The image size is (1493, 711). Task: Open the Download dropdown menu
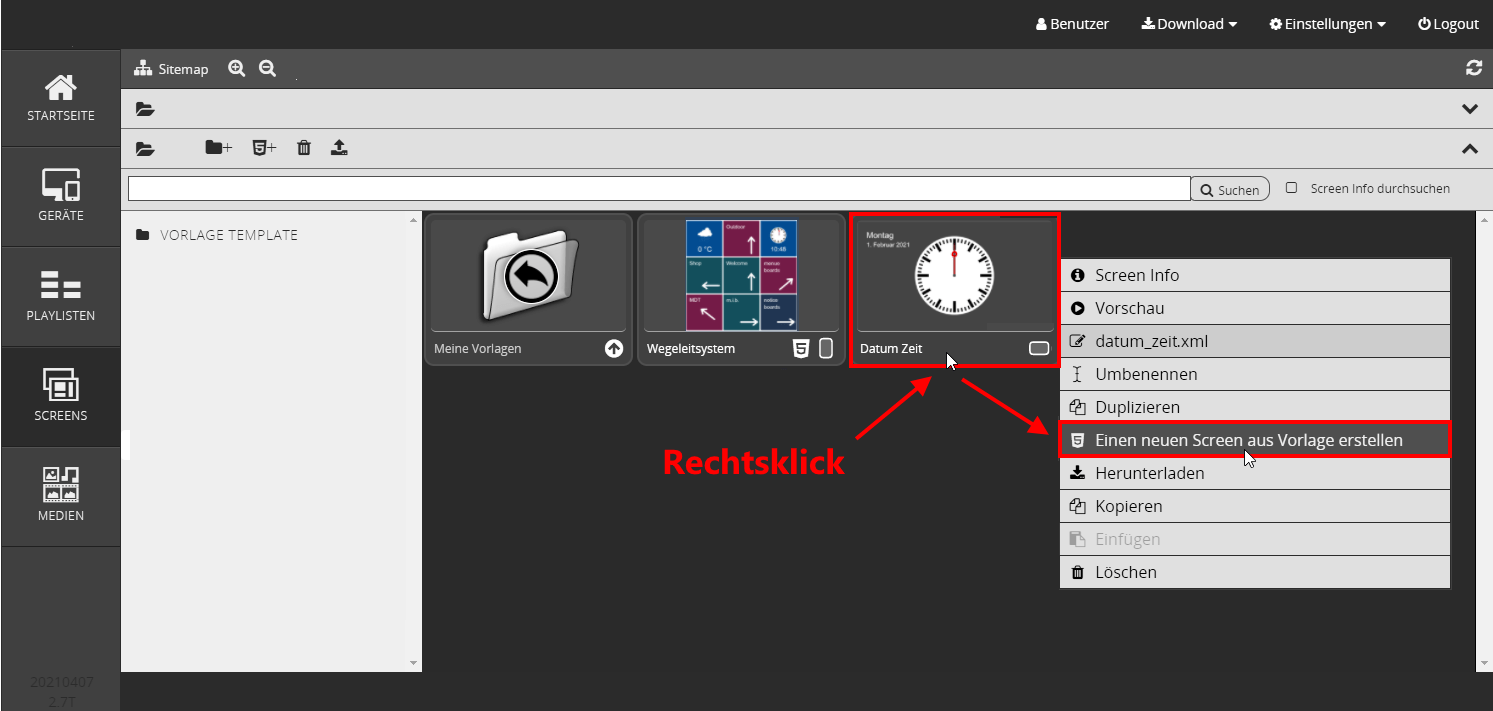(x=1188, y=23)
